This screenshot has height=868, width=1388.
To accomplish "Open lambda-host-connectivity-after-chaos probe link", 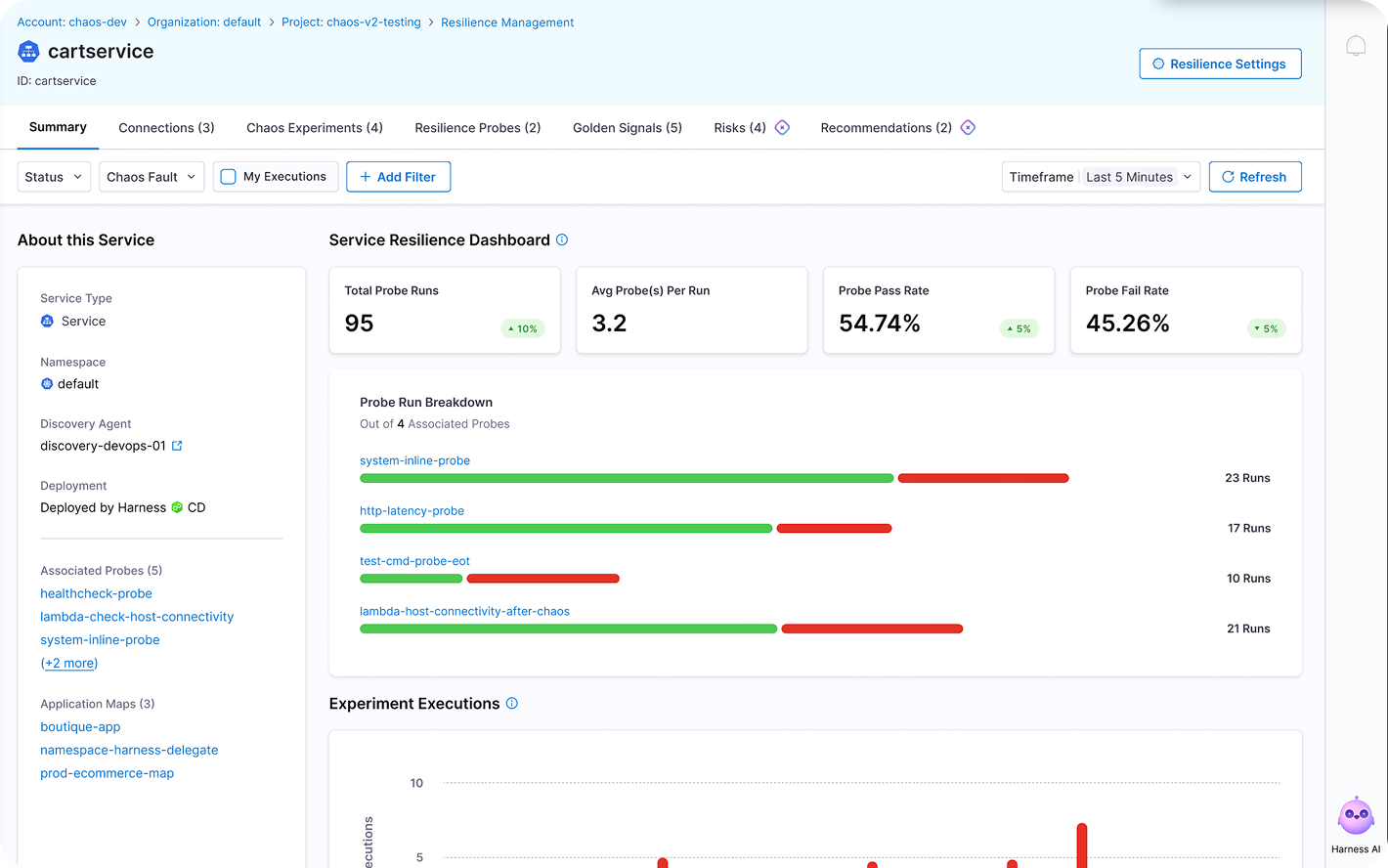I will [x=464, y=611].
